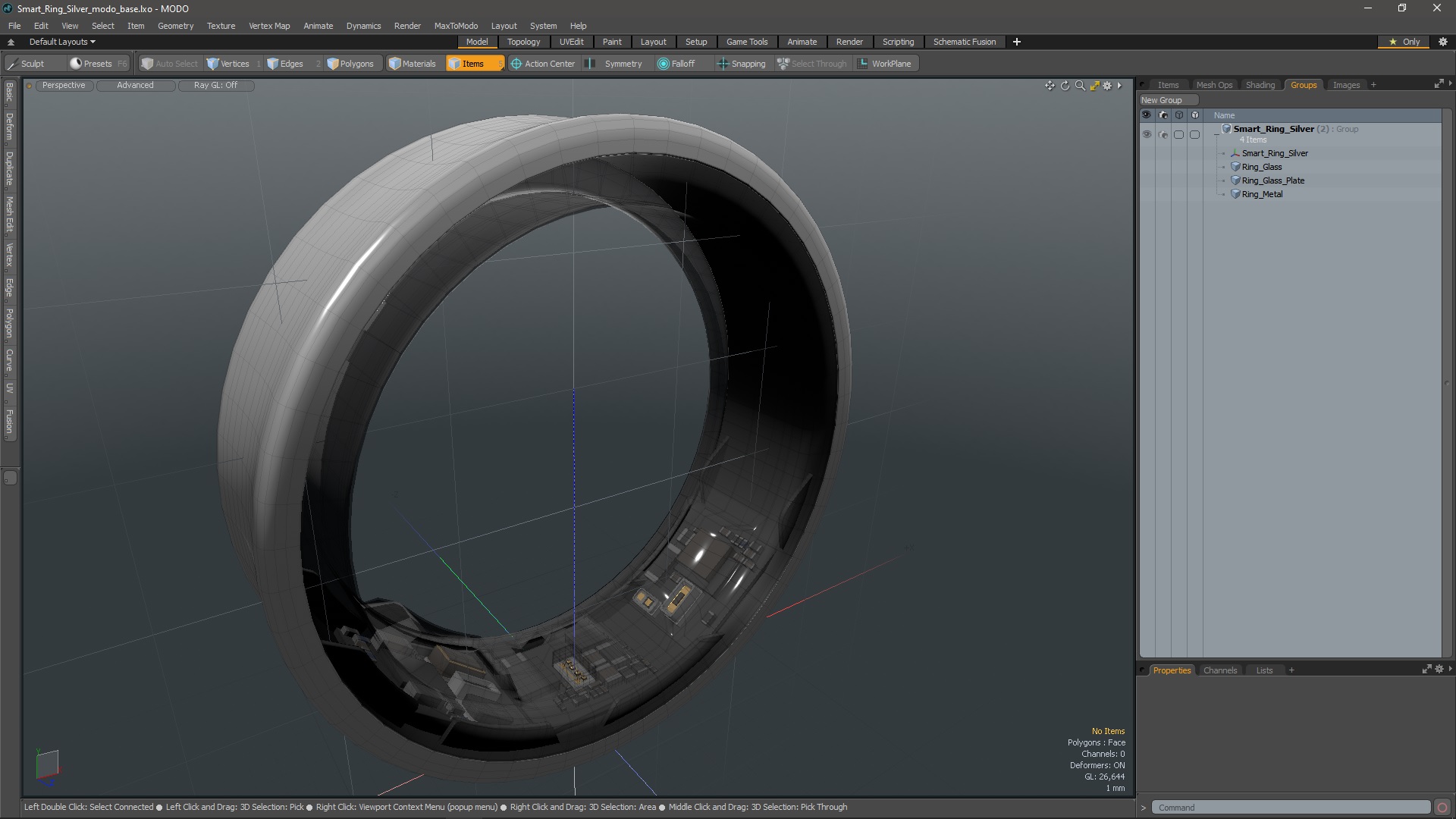Switch to the Shading tab
Viewport: 1456px width, 819px height.
click(x=1260, y=85)
